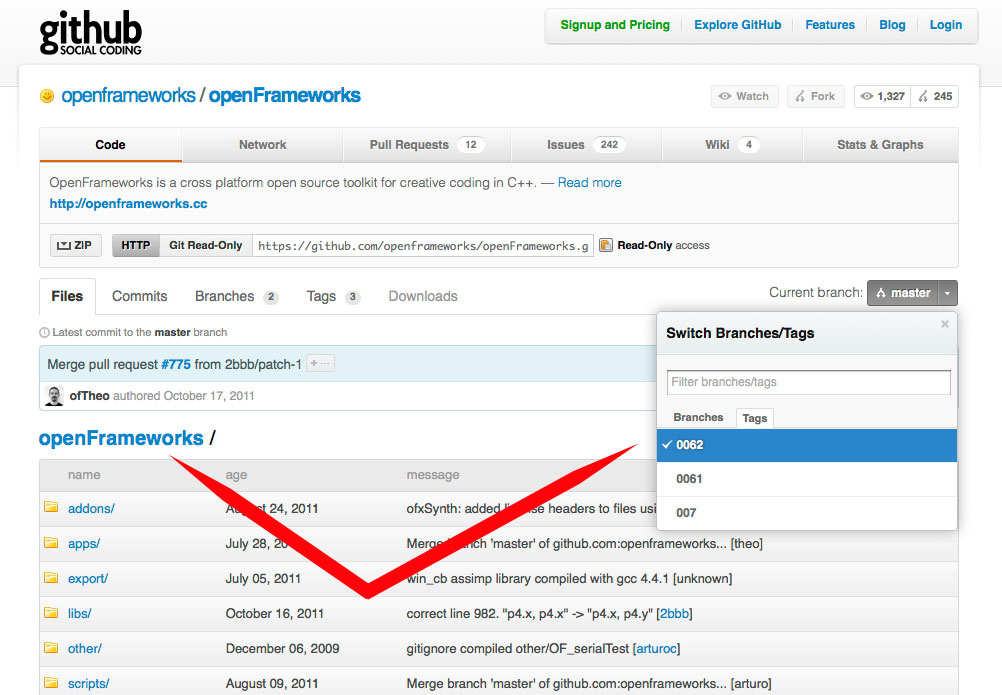This screenshot has height=695, width=1002.
Task: Click the Fork button
Action: click(x=815, y=96)
